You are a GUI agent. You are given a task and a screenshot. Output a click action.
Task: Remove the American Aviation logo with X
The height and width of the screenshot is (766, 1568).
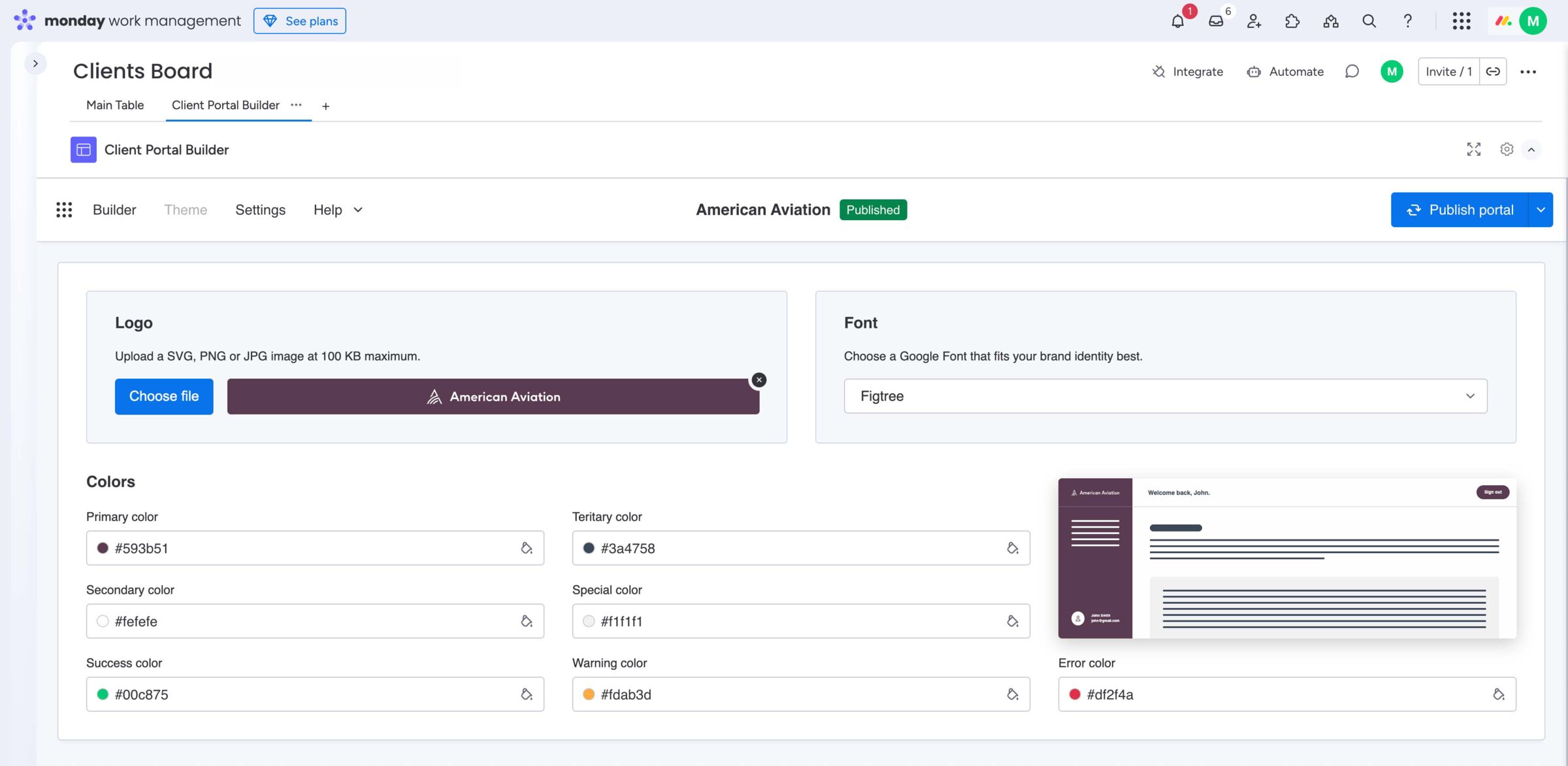(759, 379)
